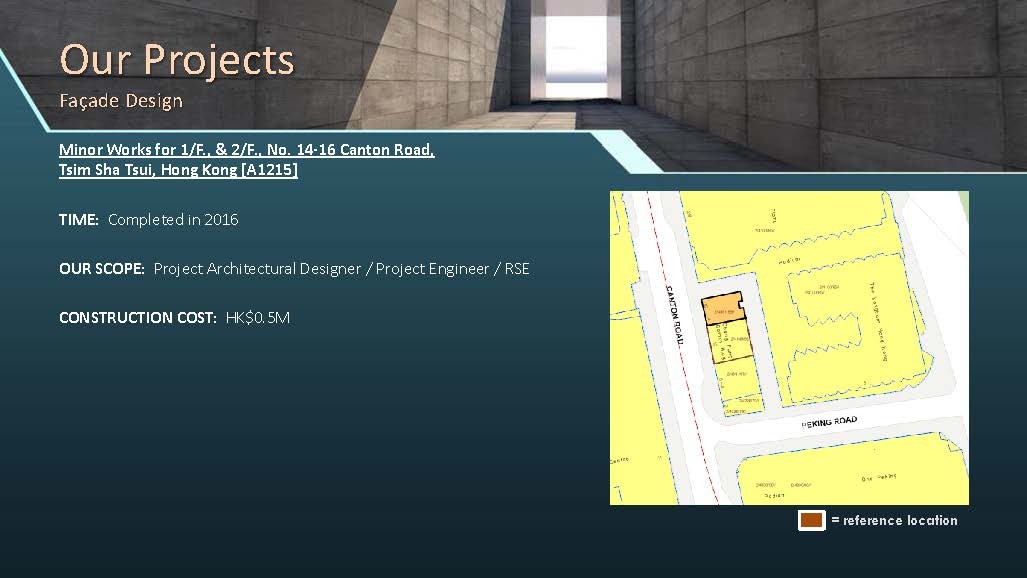Click the brown reference location legend swatch
This screenshot has width=1027, height=578.
click(811, 520)
